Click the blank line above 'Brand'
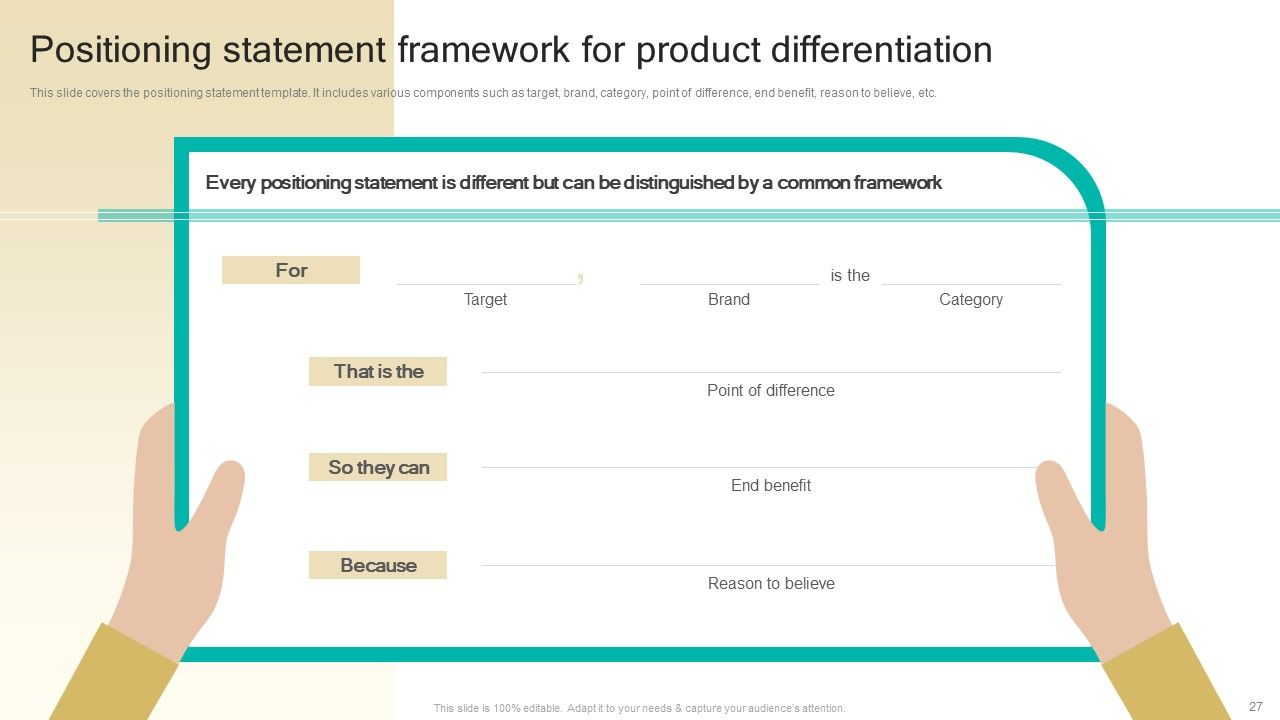The height and width of the screenshot is (720, 1280). coord(729,284)
